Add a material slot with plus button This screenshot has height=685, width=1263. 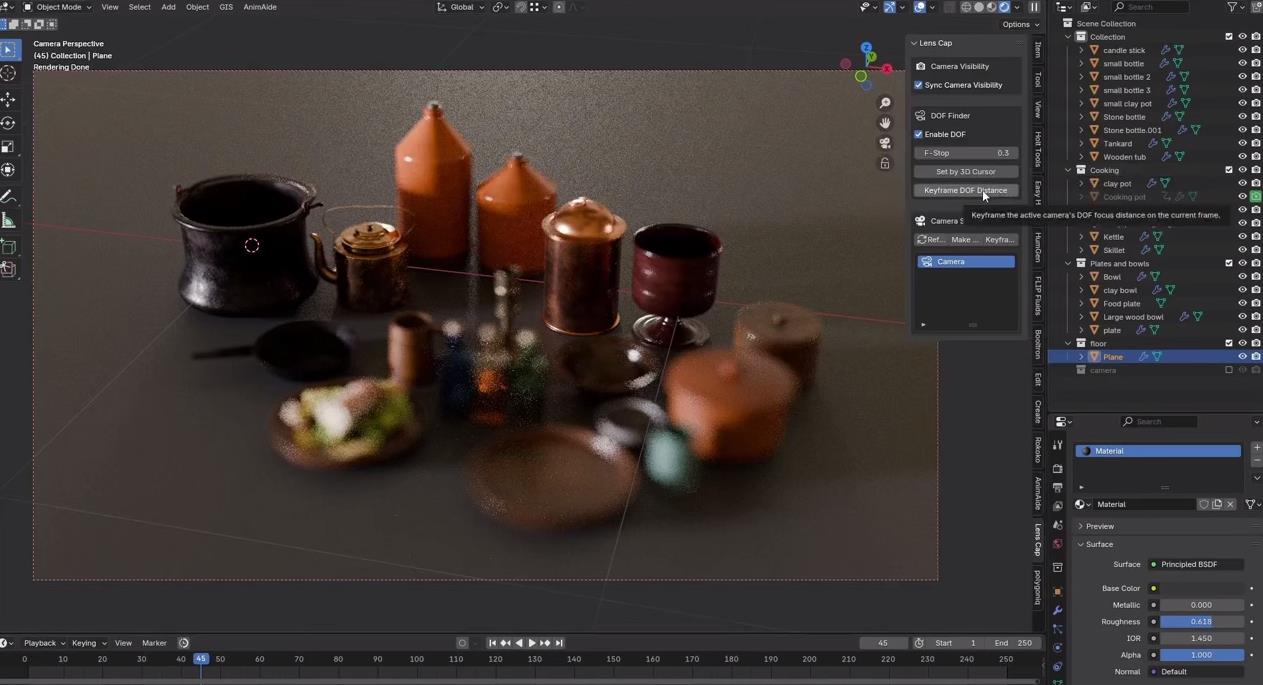(1256, 447)
